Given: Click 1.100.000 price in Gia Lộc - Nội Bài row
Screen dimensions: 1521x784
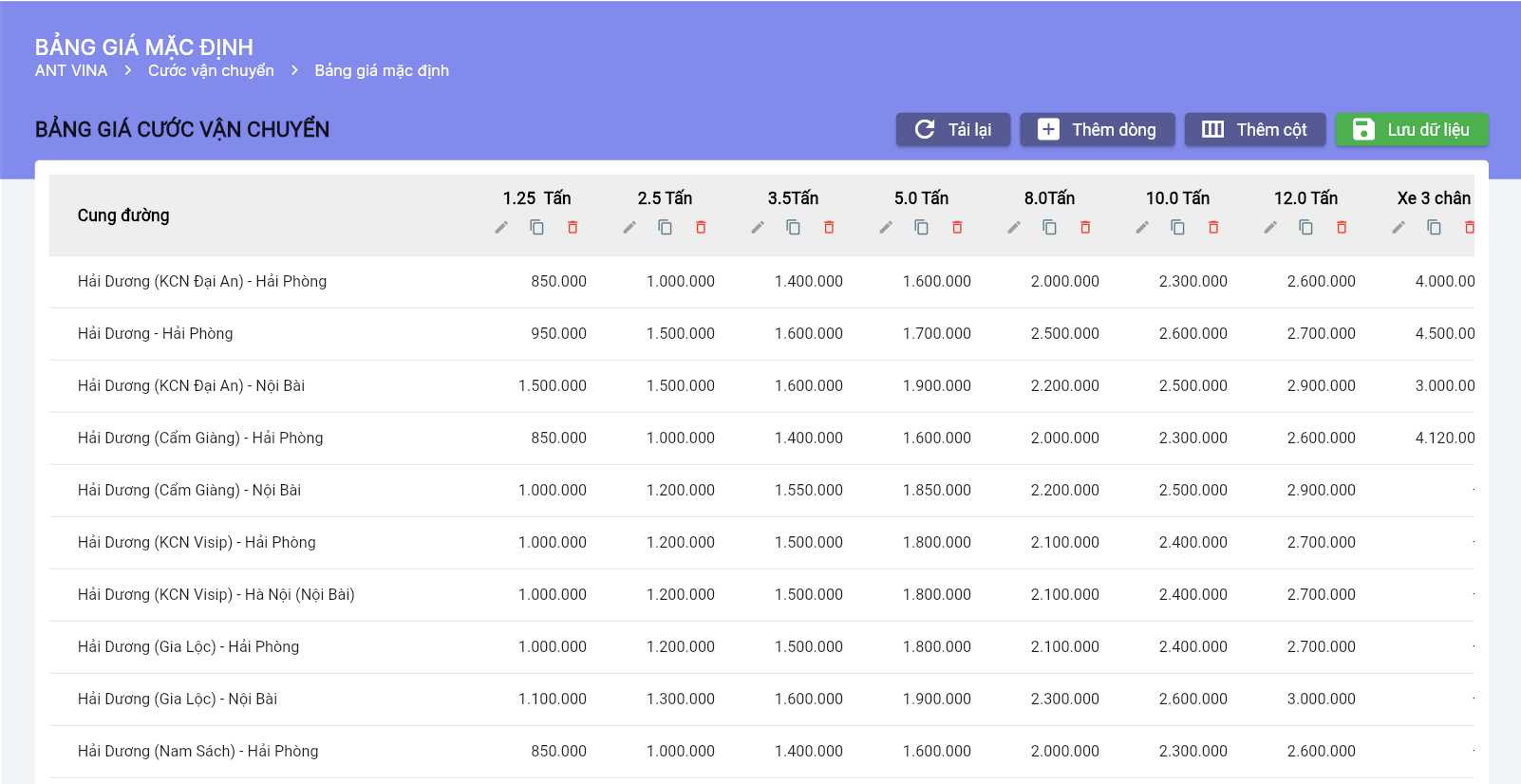Looking at the screenshot, I should (x=552, y=700).
